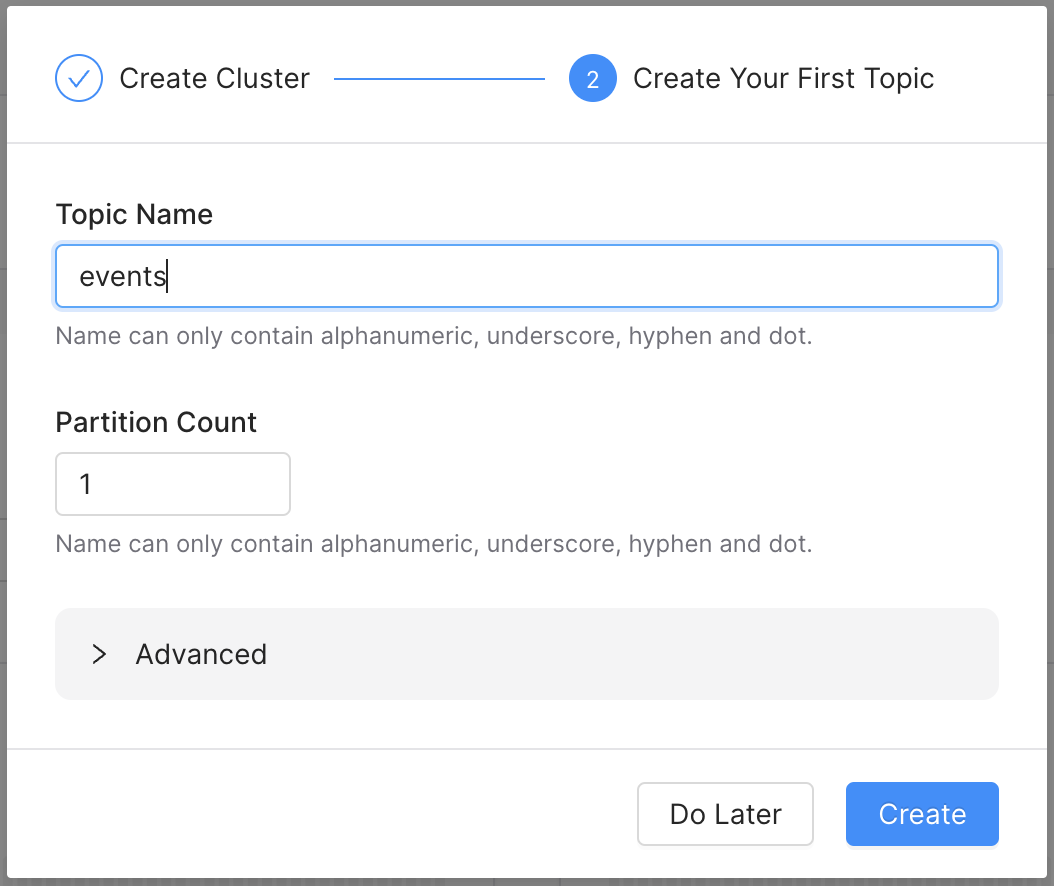
Task: Click the Topic Name field label
Action: point(134,214)
